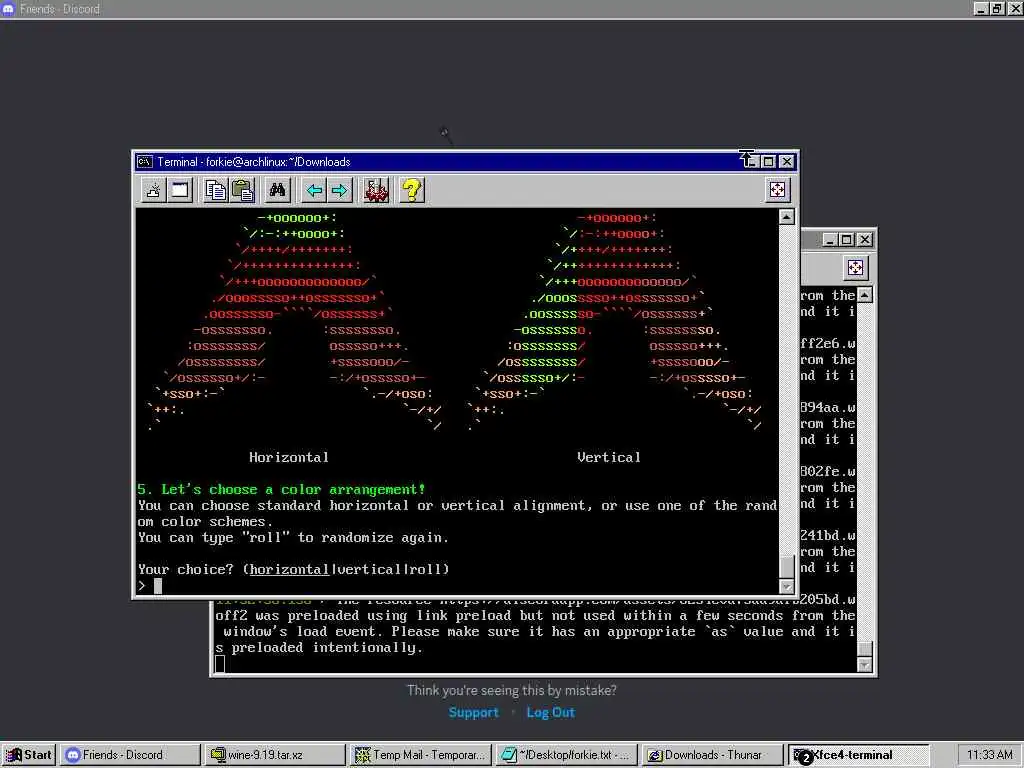Click the terminal prompt input line

point(457,585)
